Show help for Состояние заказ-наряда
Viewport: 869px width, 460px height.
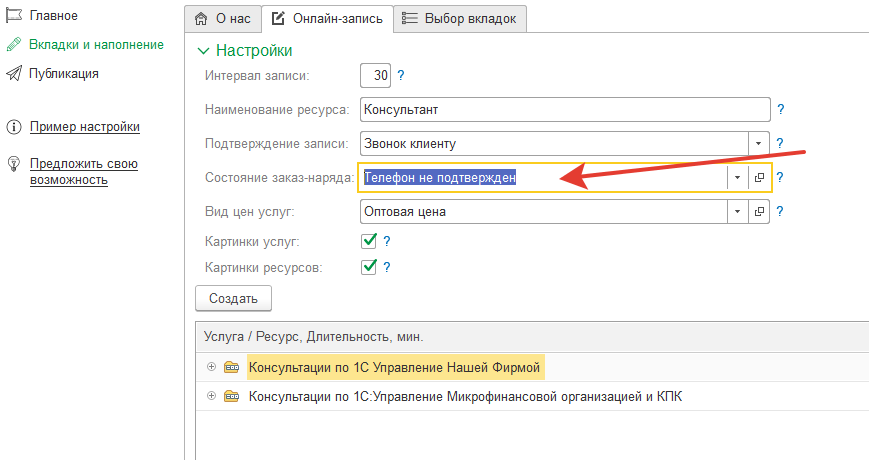point(780,177)
